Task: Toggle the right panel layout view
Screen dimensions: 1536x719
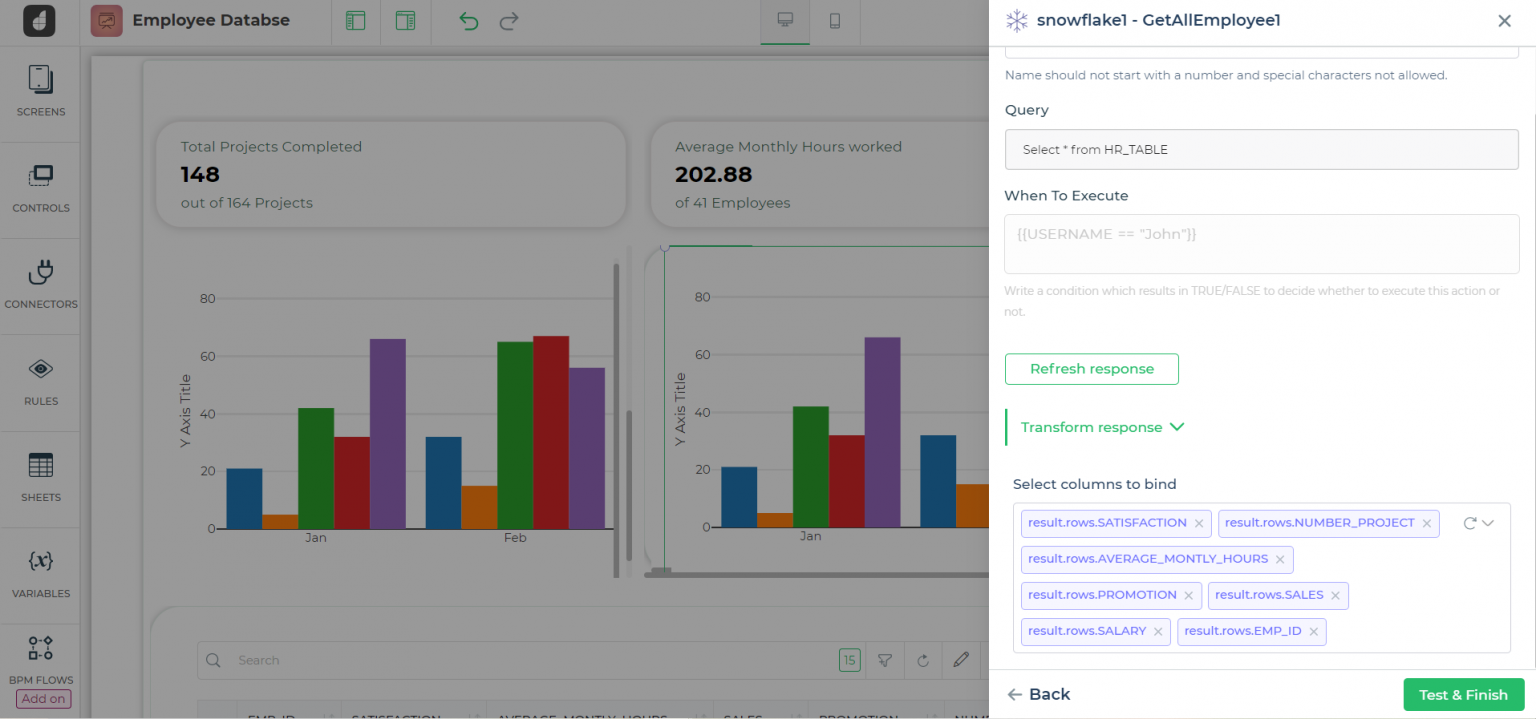Action: point(405,20)
